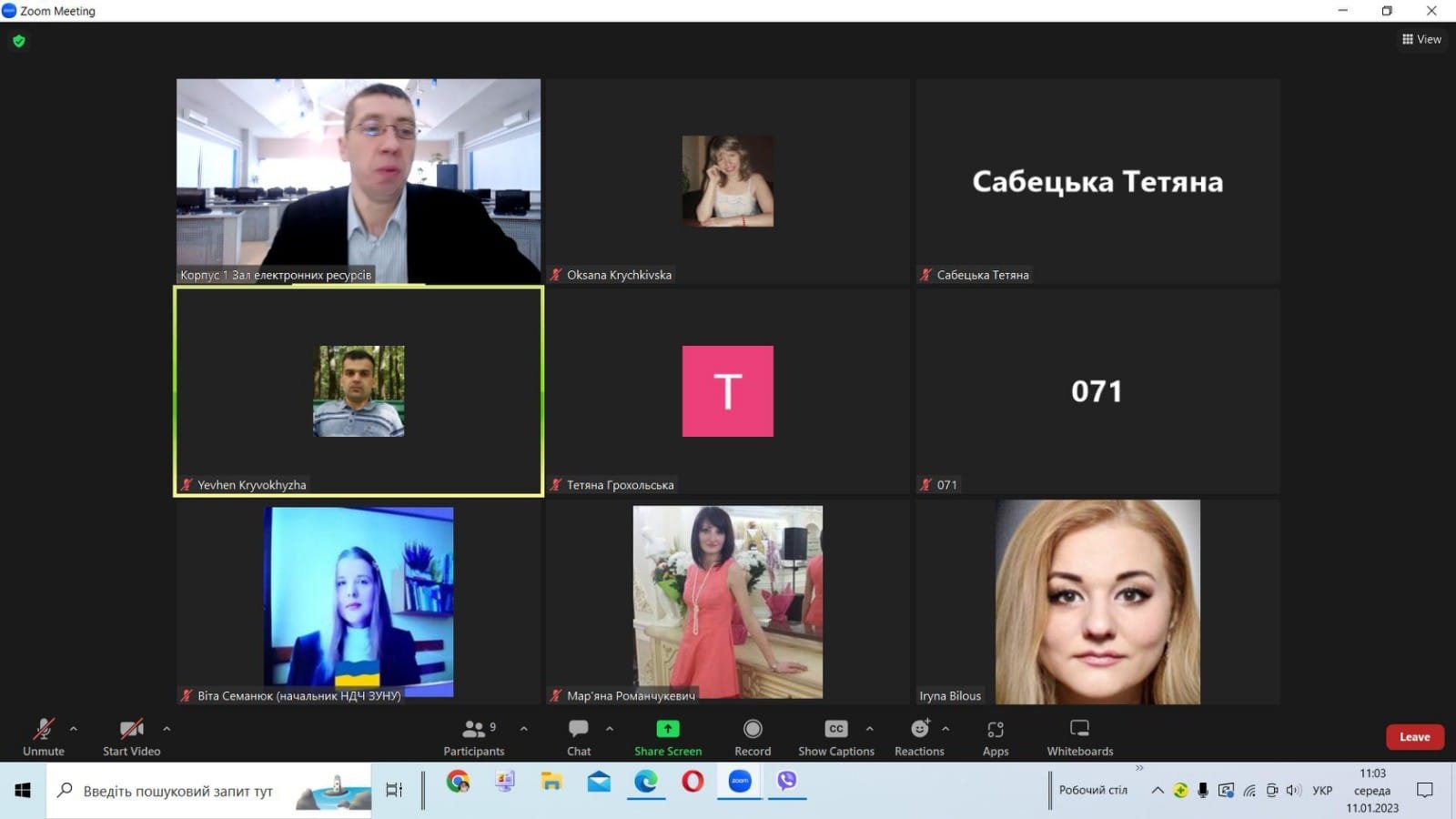Image resolution: width=1456 pixels, height=819 pixels.
Task: Switch УКР keyboard language
Action: [x=1322, y=790]
